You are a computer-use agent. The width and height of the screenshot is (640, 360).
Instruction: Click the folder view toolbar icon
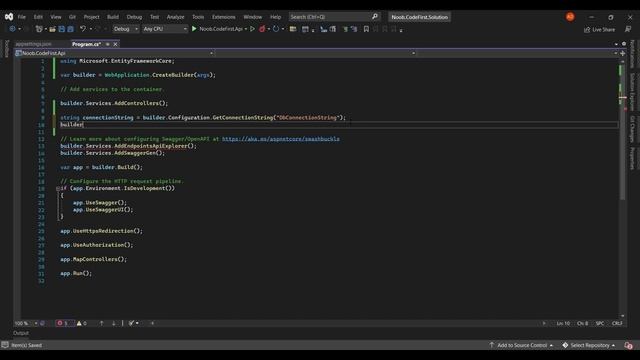[293, 29]
